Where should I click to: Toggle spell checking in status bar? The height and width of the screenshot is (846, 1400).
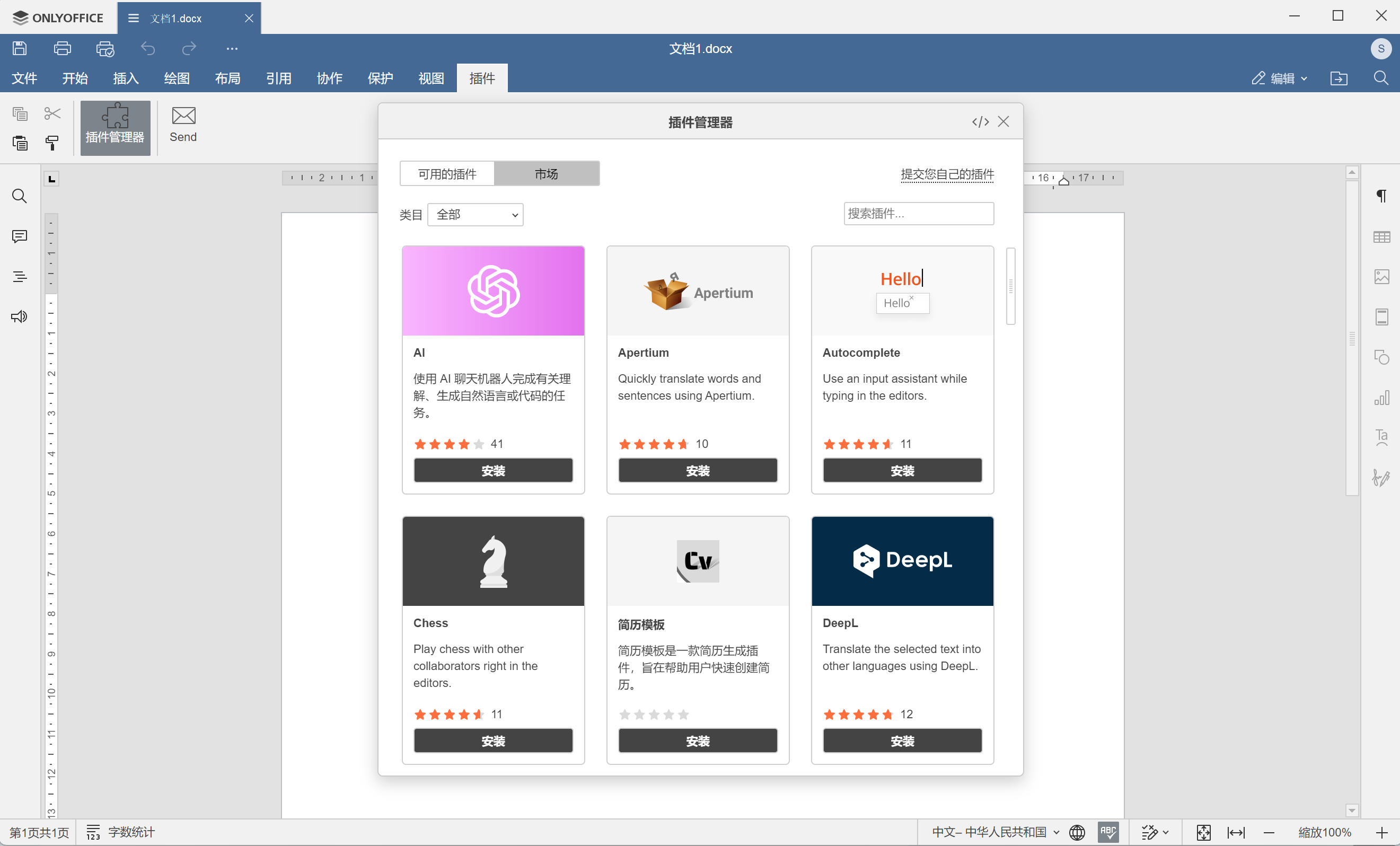(1108, 832)
